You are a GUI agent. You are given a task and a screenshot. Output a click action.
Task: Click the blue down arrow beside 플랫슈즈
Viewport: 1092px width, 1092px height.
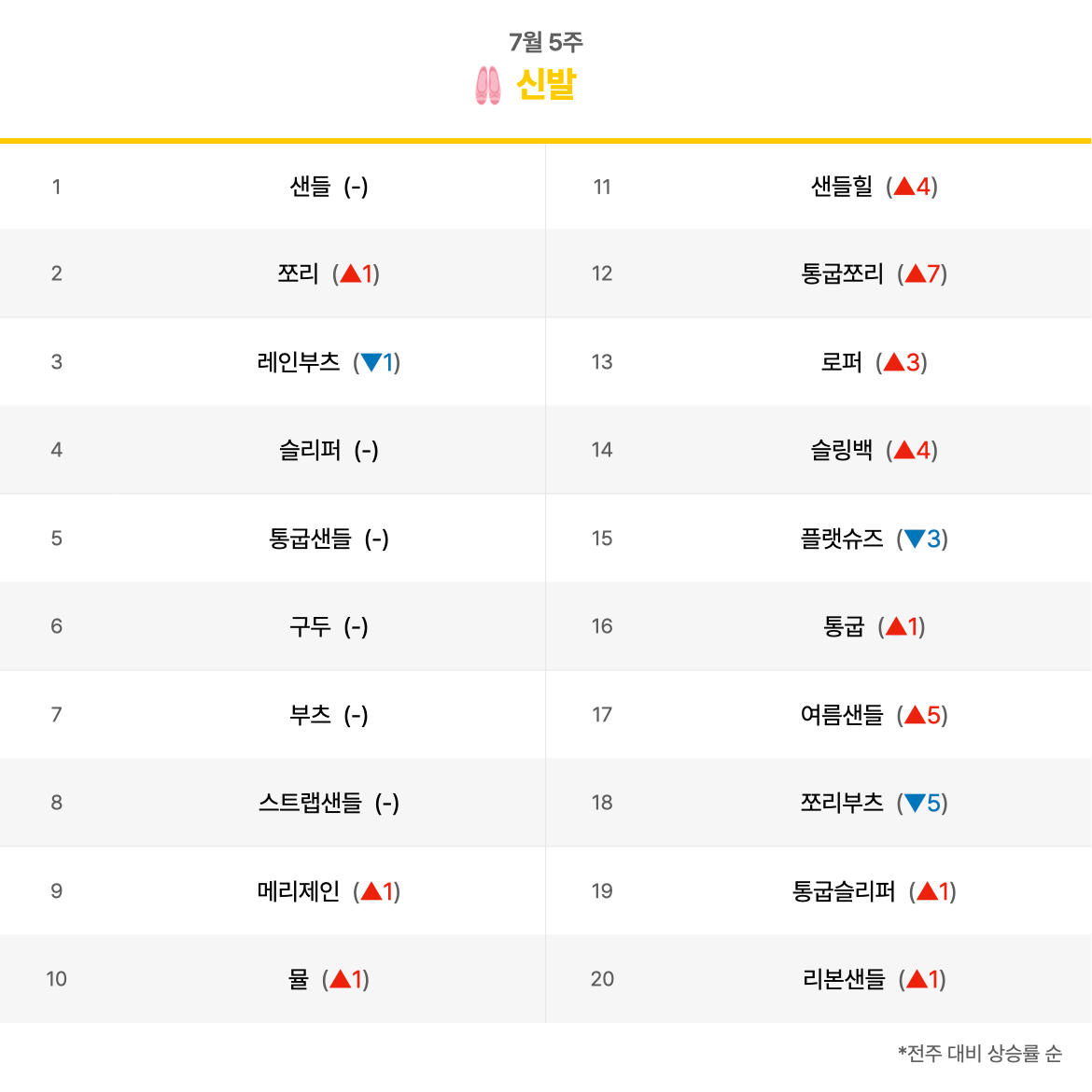(x=915, y=539)
